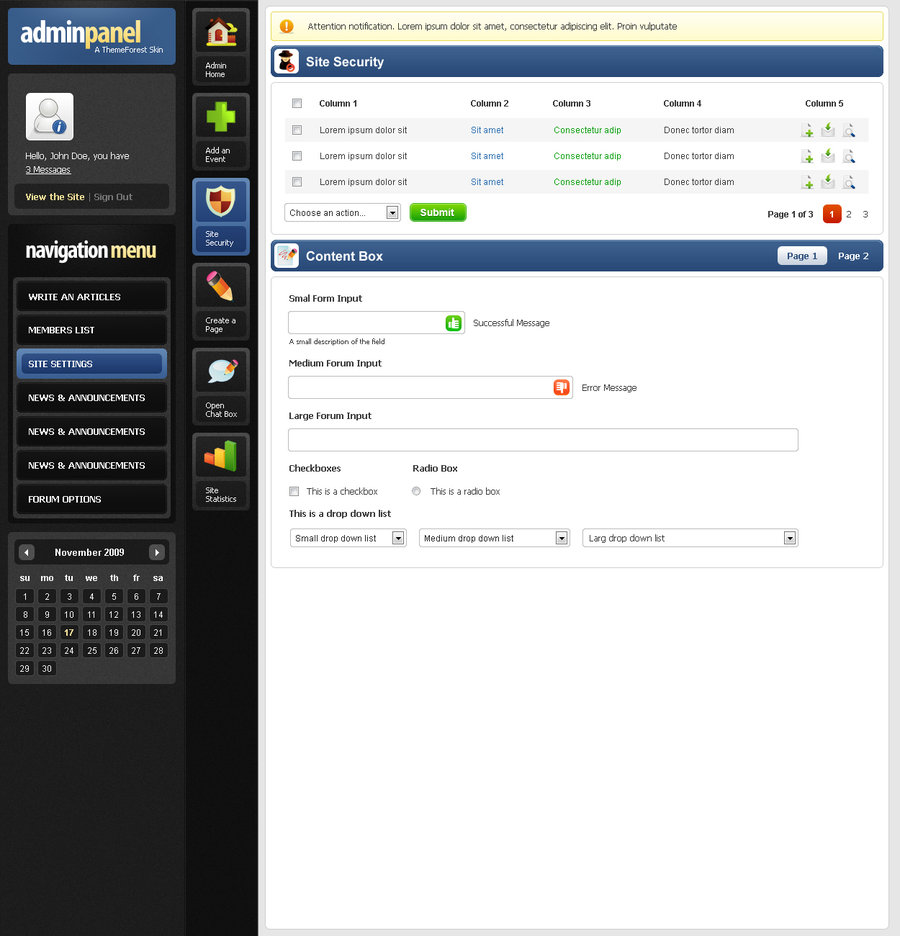The image size is (900, 936).
Task: Click the magnifier icon in first table row
Action: pos(848,130)
